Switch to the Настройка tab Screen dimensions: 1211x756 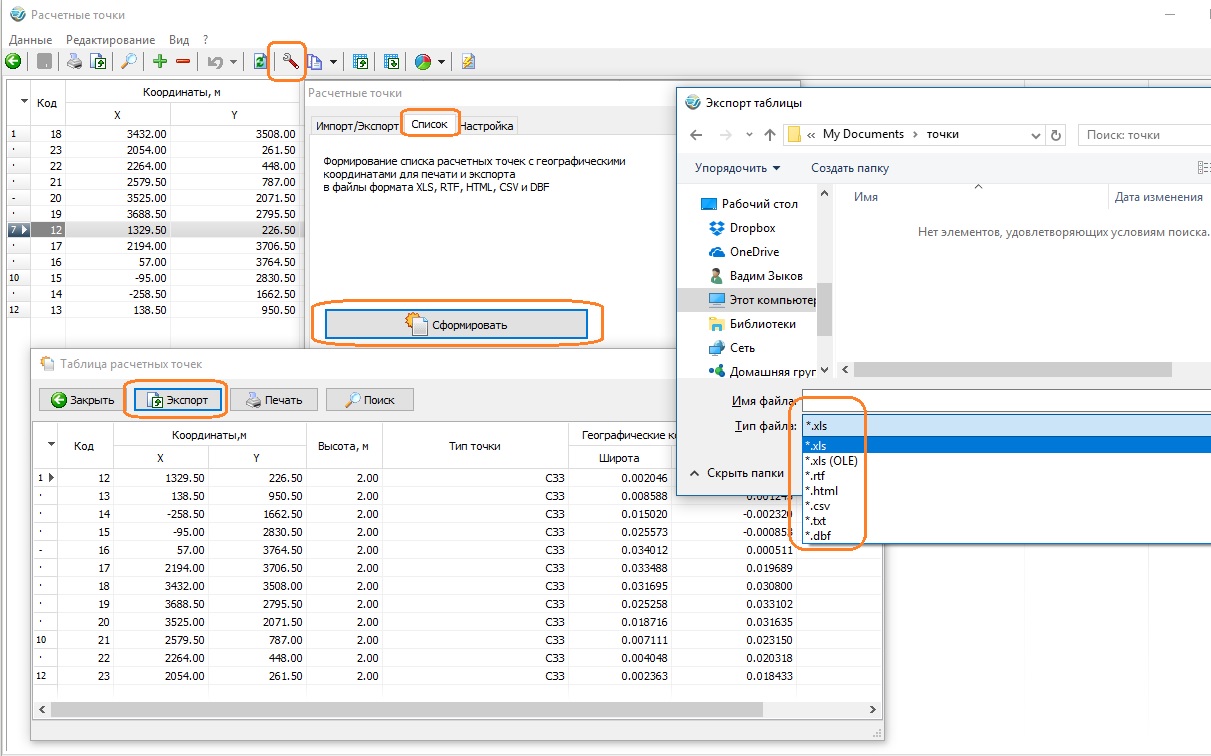point(487,126)
